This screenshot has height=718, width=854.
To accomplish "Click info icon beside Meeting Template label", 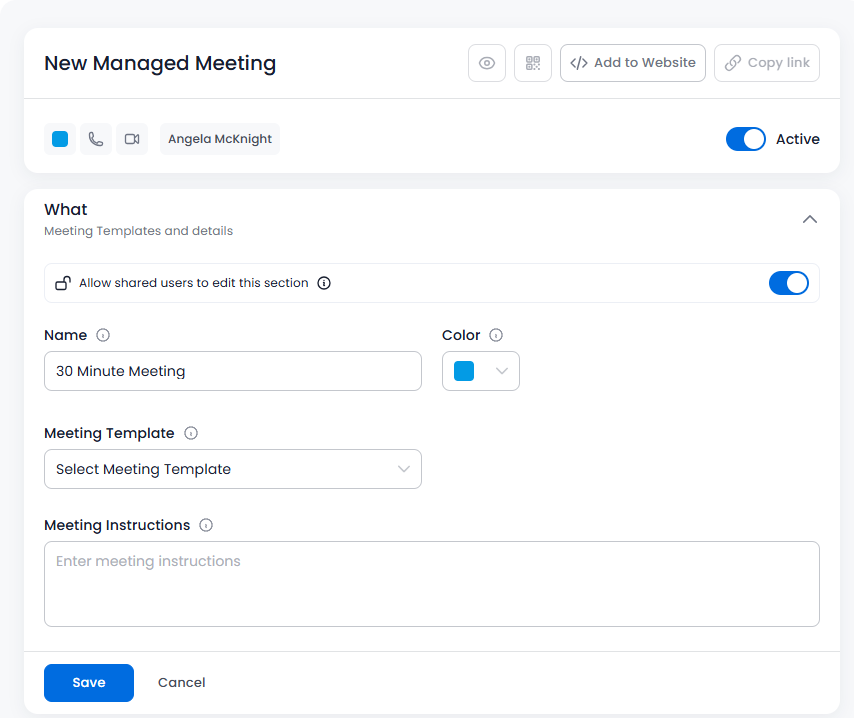I will 191,434.
